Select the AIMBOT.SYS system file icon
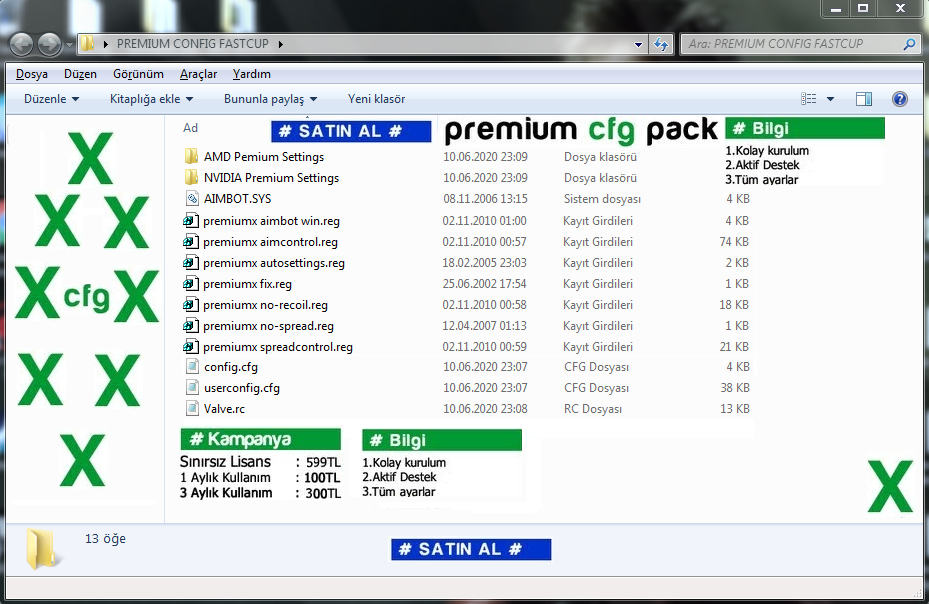 192,199
